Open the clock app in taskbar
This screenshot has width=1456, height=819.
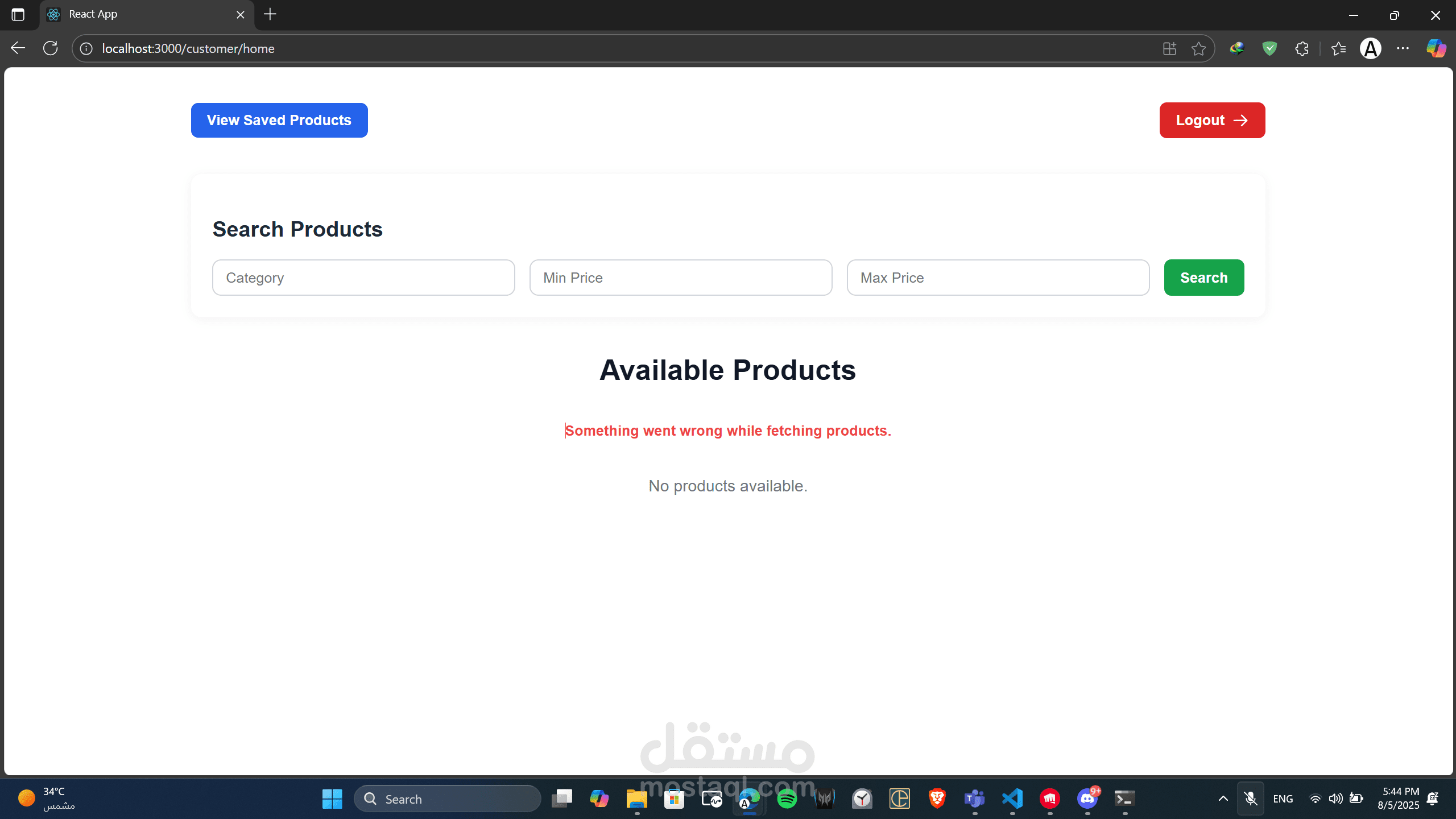pos(862,799)
